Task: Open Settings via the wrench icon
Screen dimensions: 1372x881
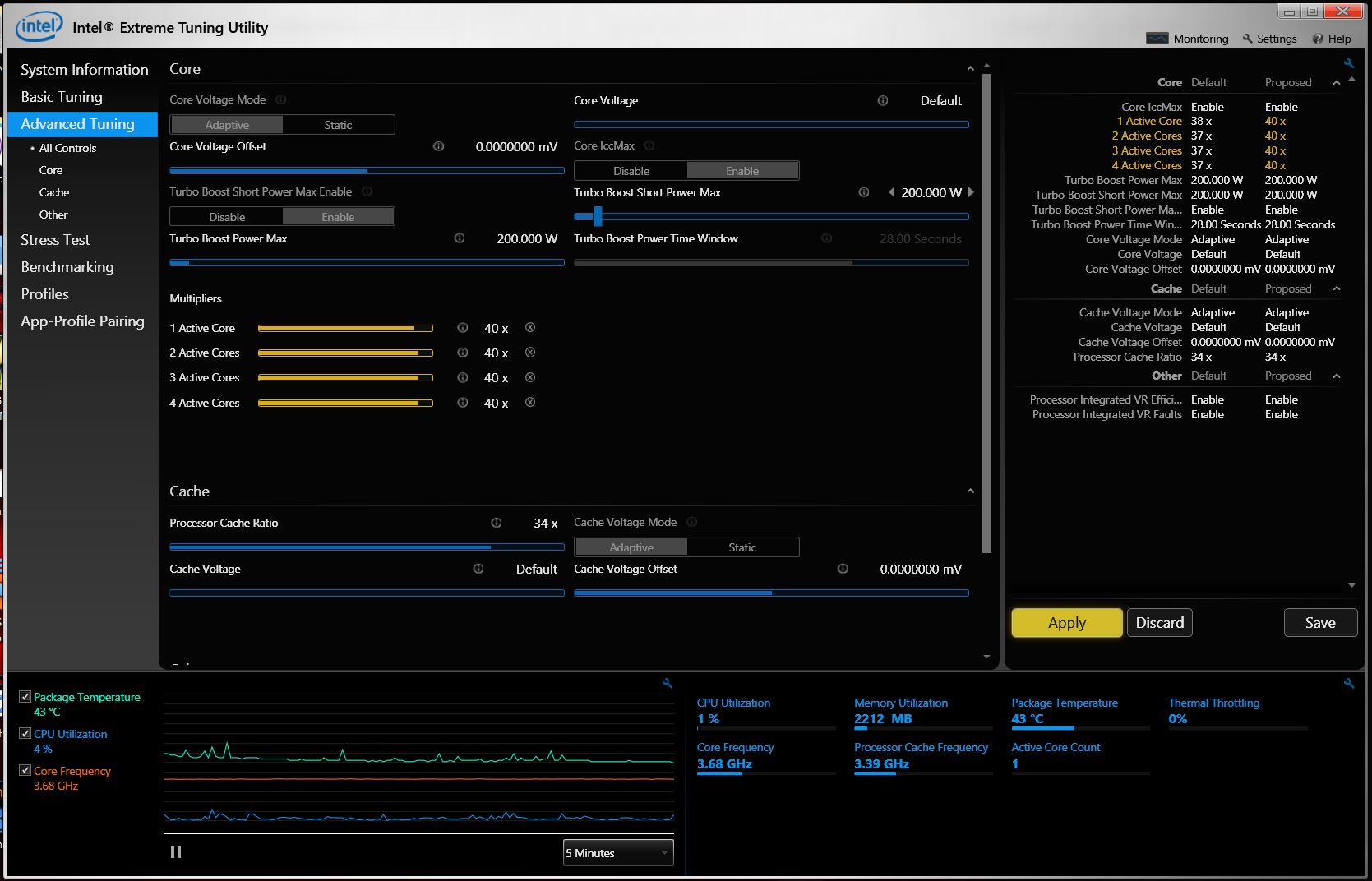Action: (1247, 39)
